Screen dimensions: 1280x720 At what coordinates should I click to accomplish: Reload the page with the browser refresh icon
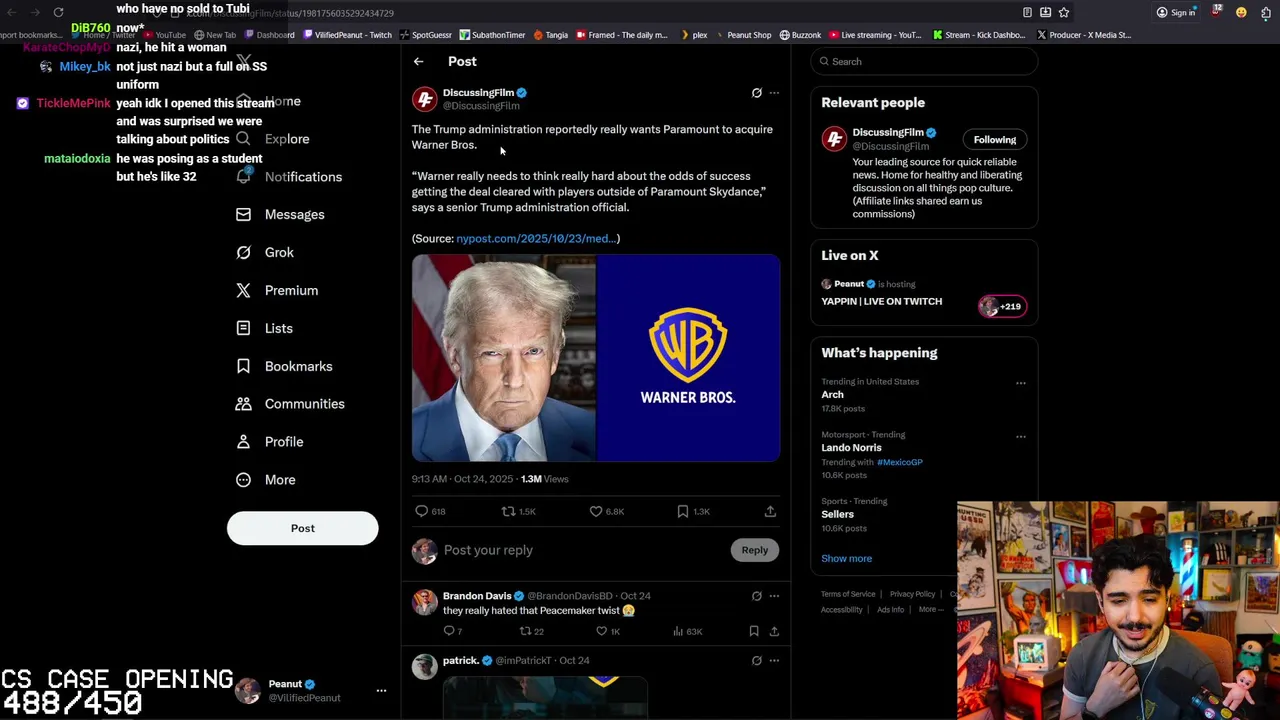point(58,13)
